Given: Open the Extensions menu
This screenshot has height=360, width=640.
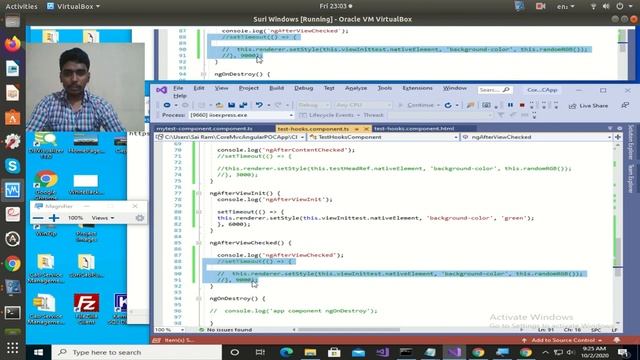Looking at the screenshot, I should 417,88.
